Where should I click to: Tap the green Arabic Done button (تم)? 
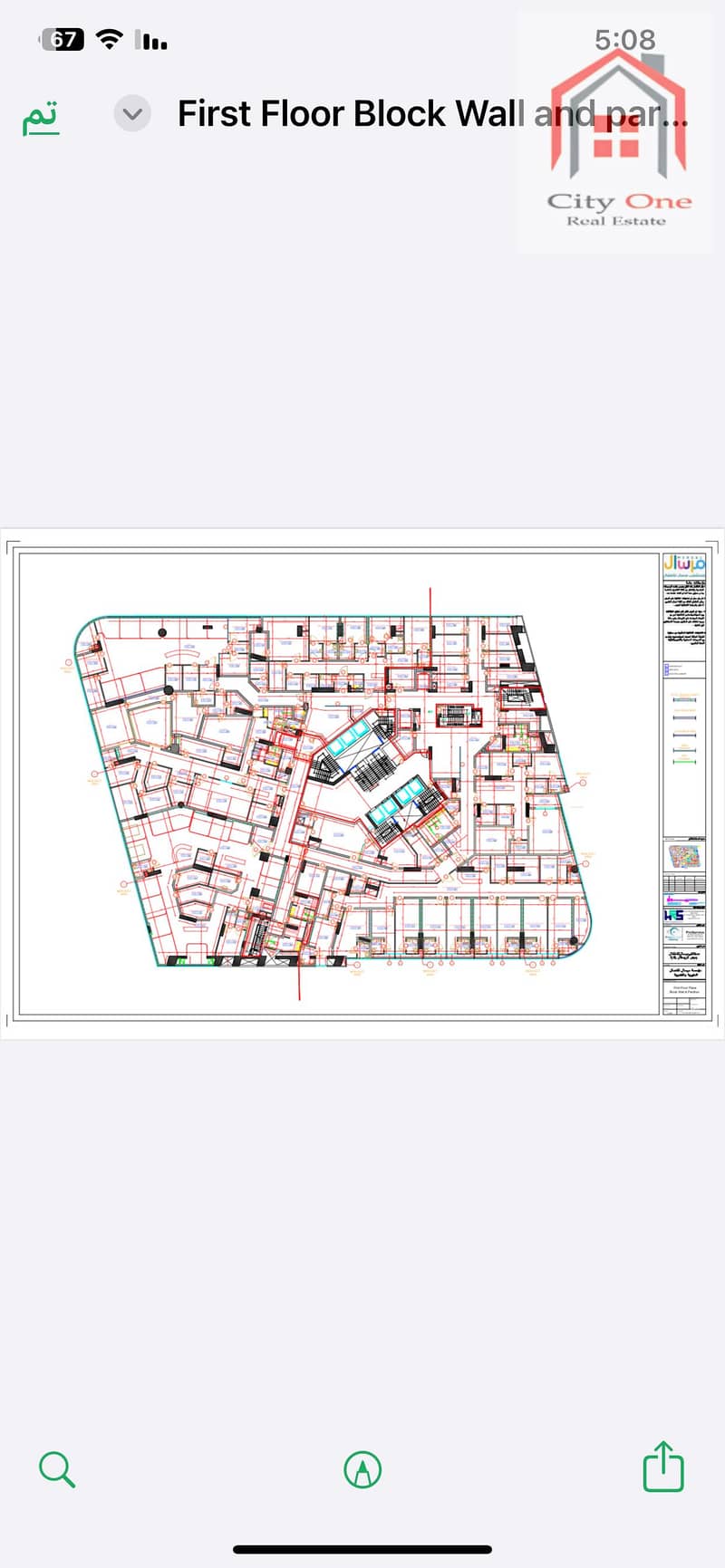point(41,116)
